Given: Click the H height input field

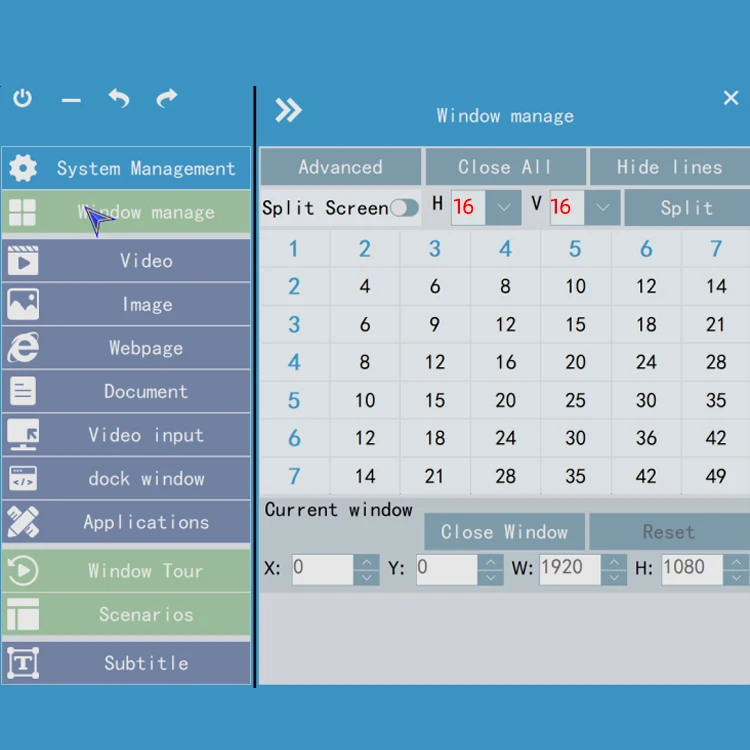Looking at the screenshot, I should point(692,570).
